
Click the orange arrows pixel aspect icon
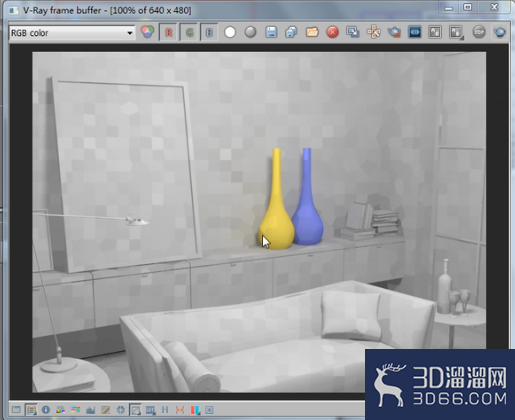(x=180, y=410)
